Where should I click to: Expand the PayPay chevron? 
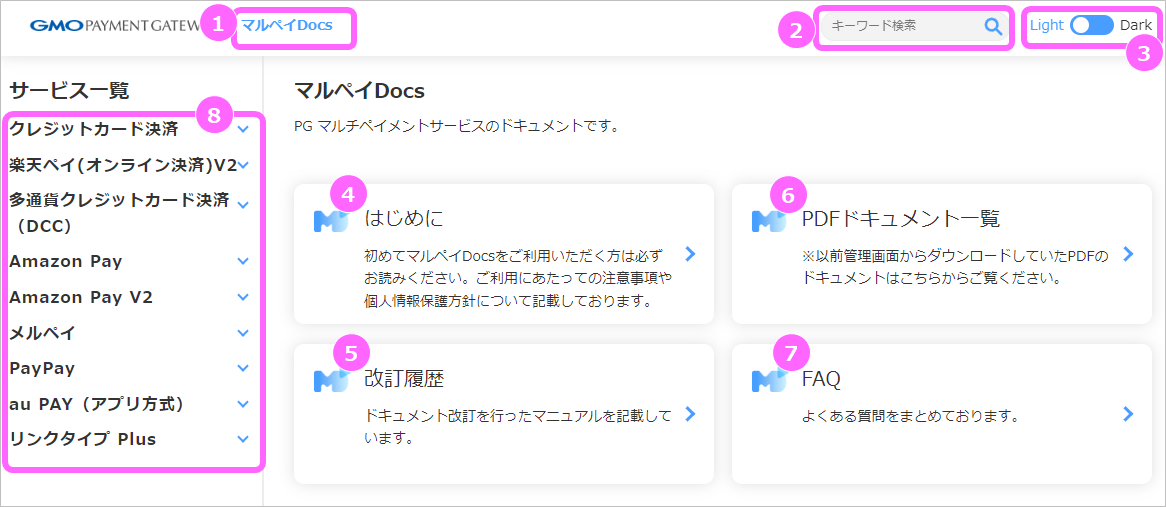242,368
